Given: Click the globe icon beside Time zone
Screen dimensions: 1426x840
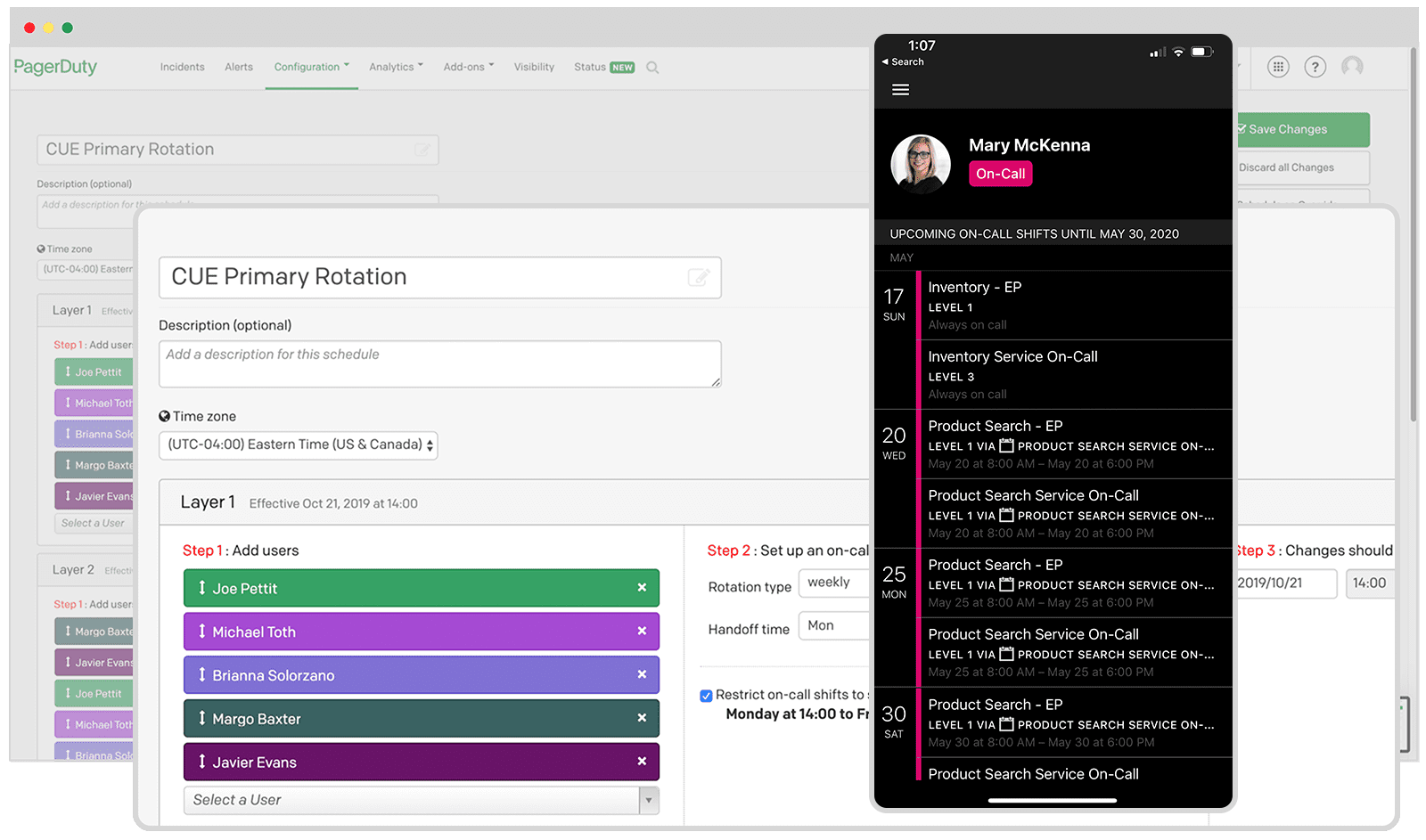Looking at the screenshot, I should point(165,416).
